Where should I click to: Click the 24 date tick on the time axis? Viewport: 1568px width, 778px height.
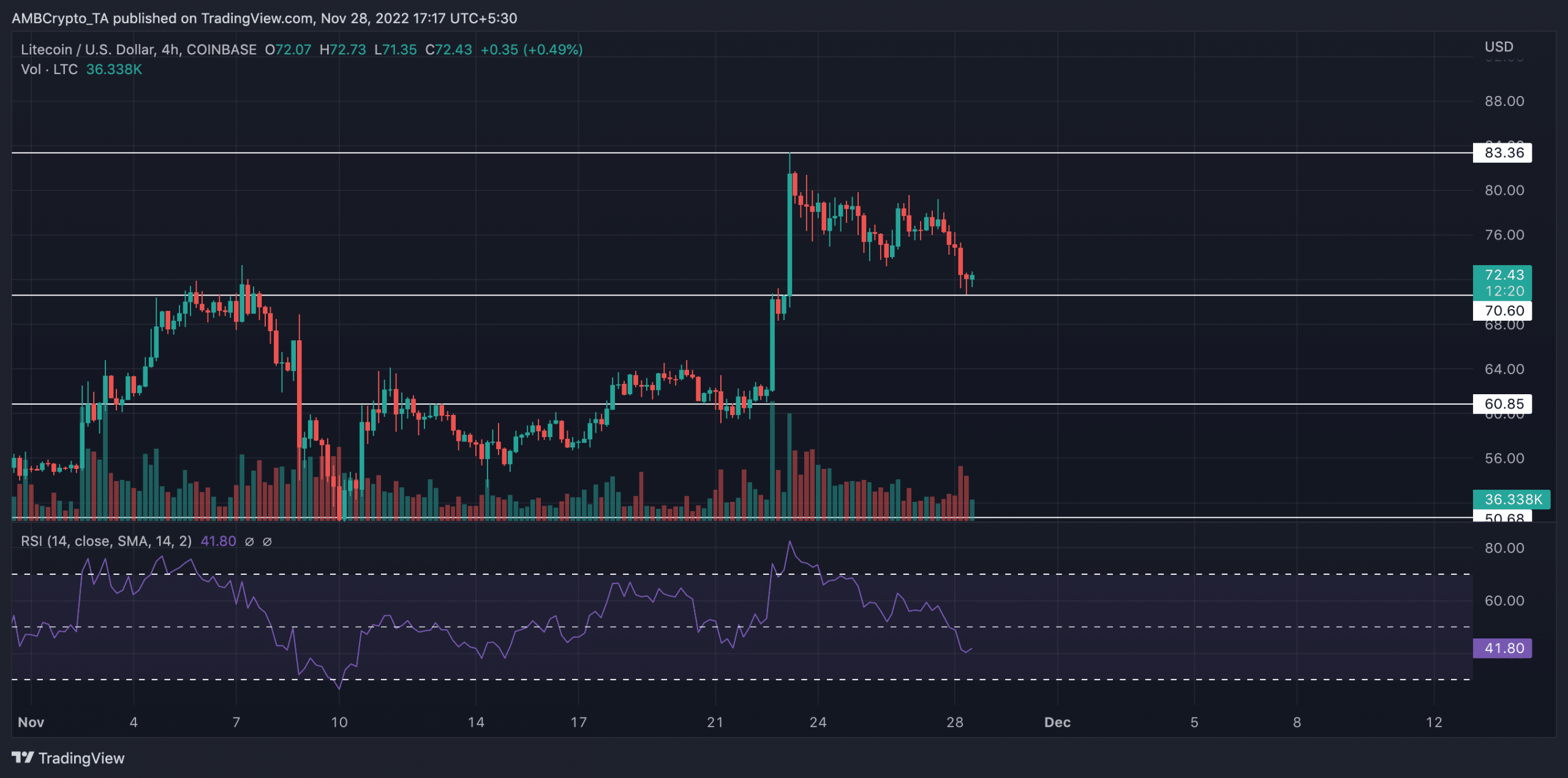pyautogui.click(x=818, y=722)
